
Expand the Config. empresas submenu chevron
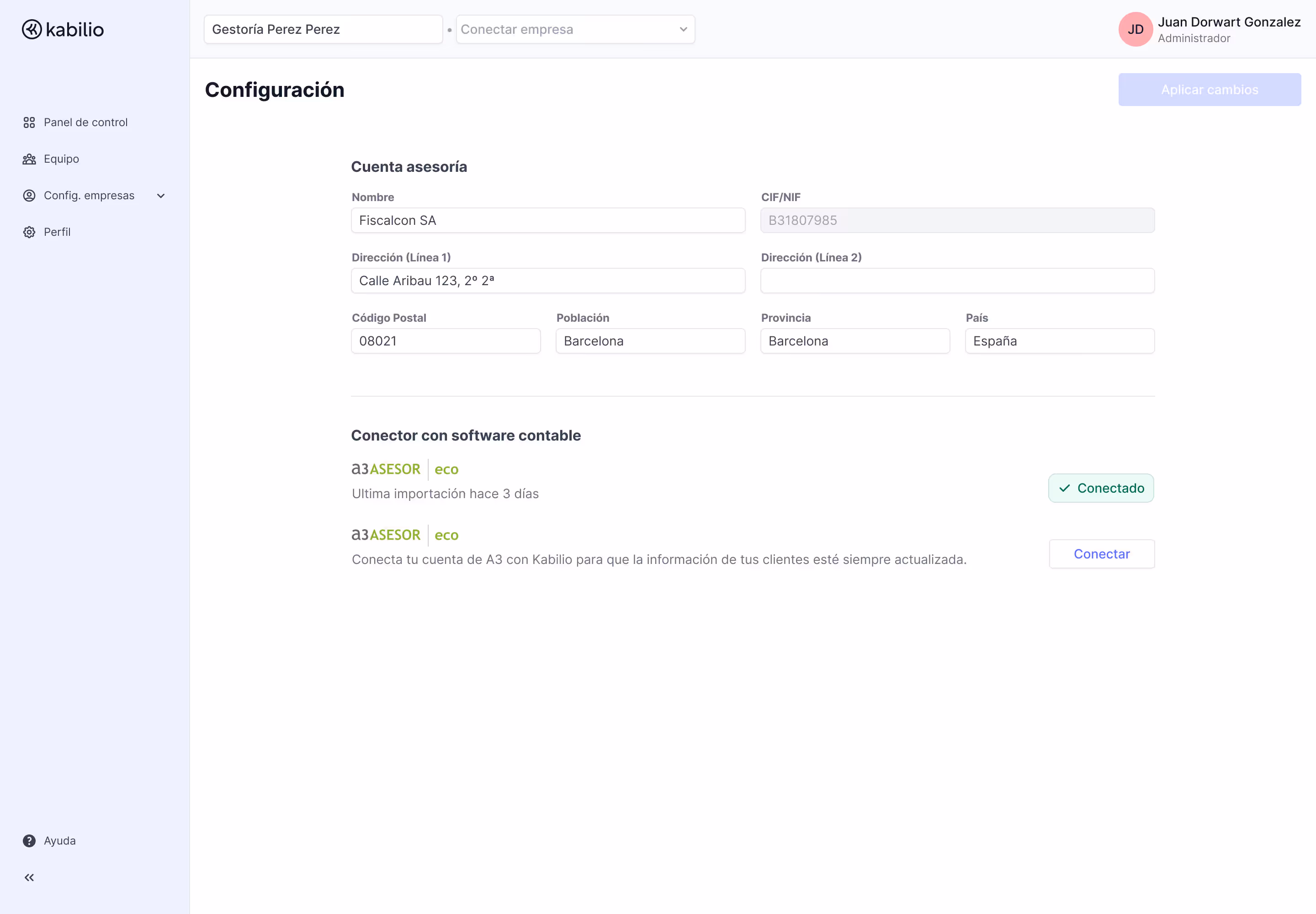pyautogui.click(x=161, y=196)
